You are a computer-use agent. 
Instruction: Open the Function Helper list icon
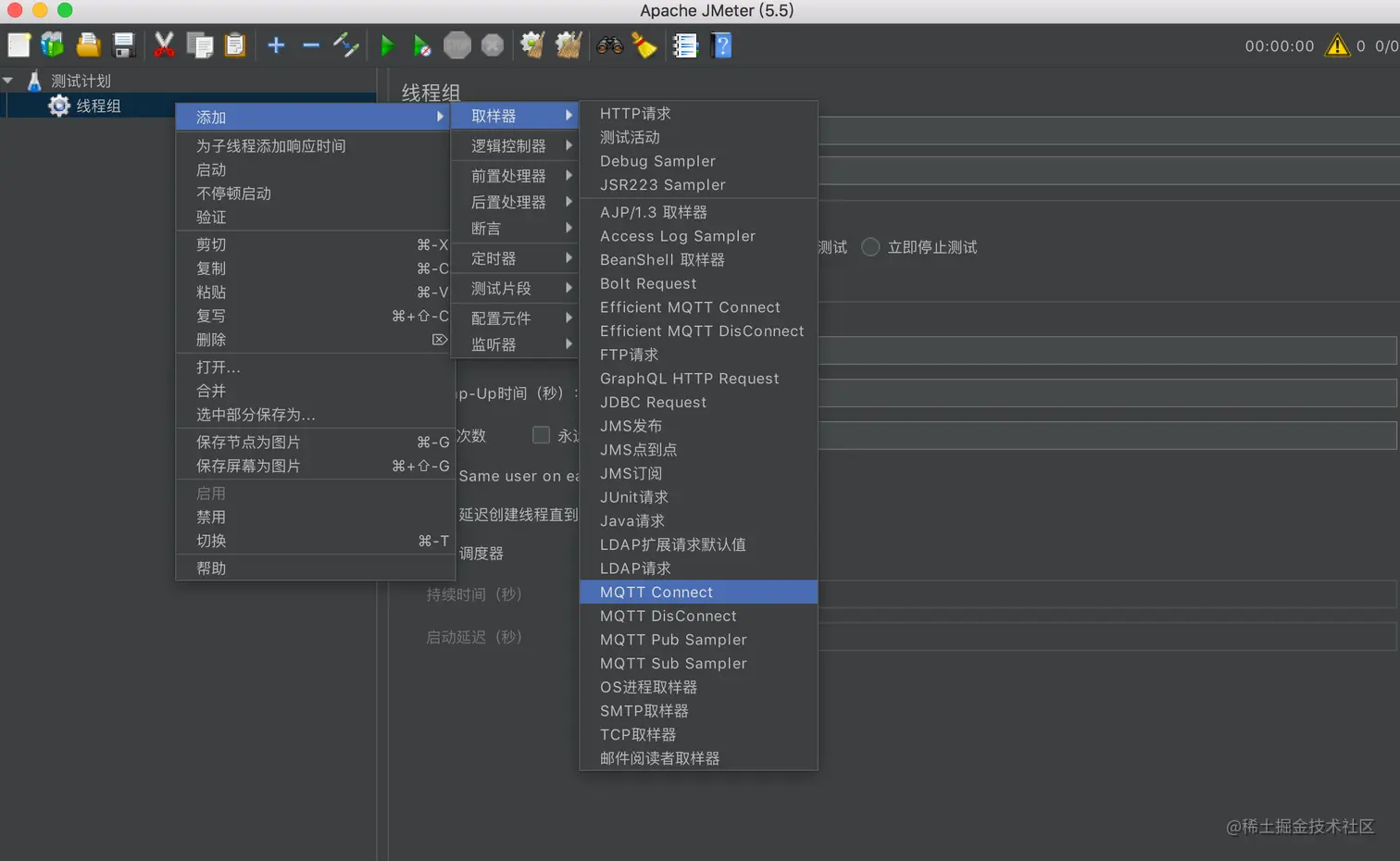pyautogui.click(x=685, y=45)
